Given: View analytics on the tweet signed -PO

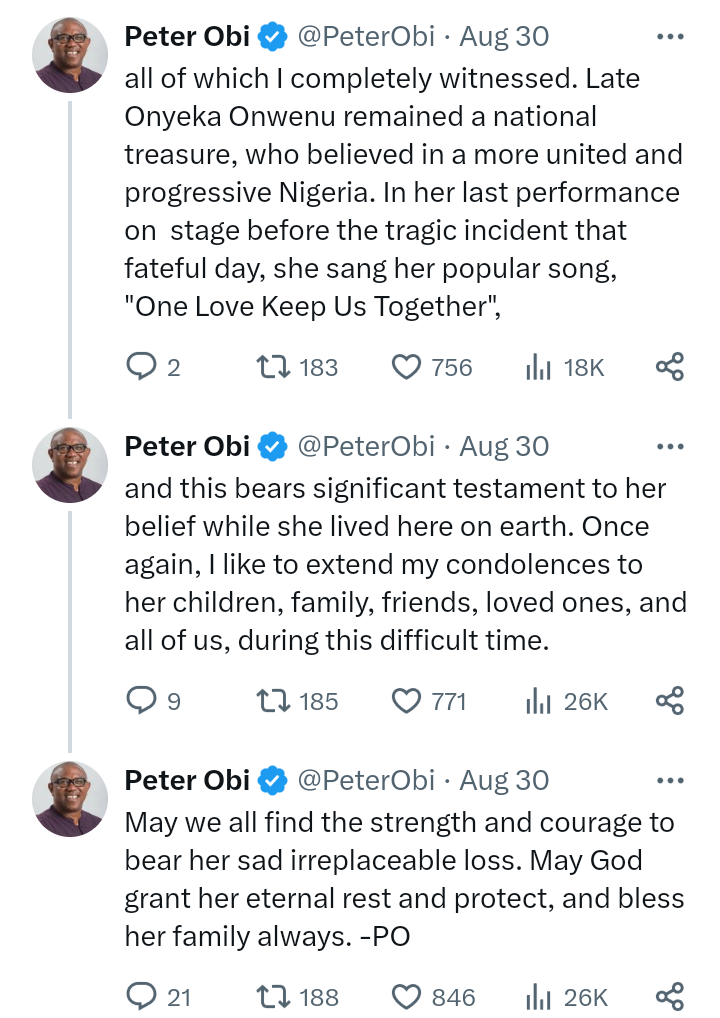Looking at the screenshot, I should pyautogui.click(x=539, y=996).
